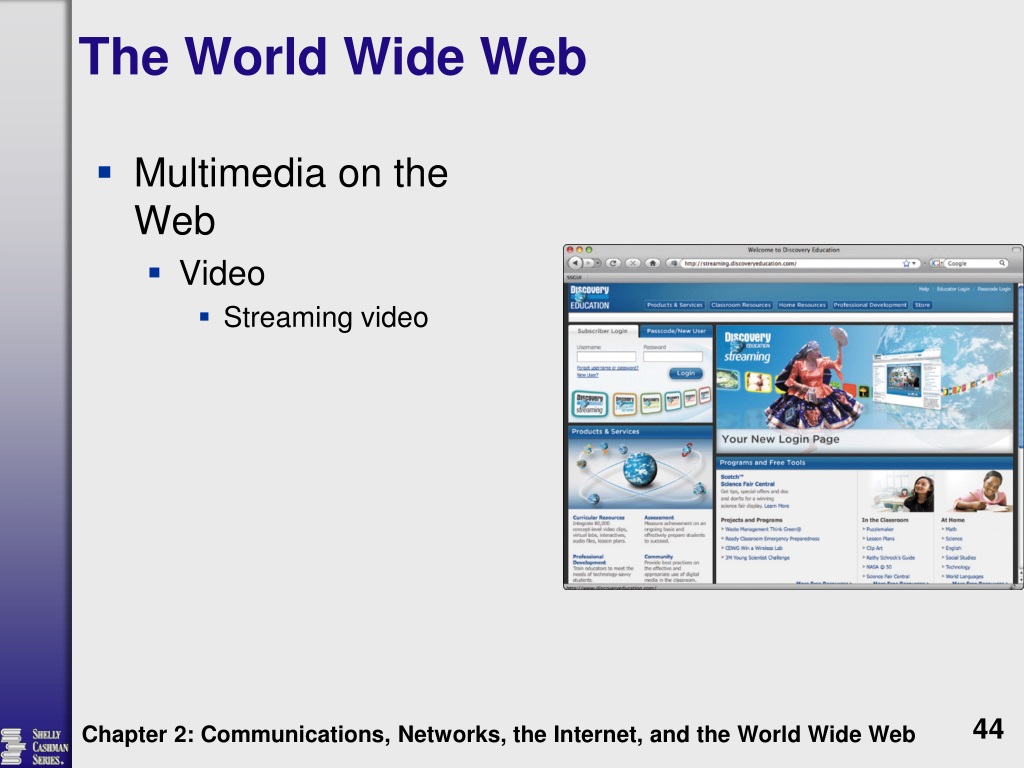1024x768 pixels.
Task: Select the Discovery streaming product thumbnail
Action: (590, 404)
